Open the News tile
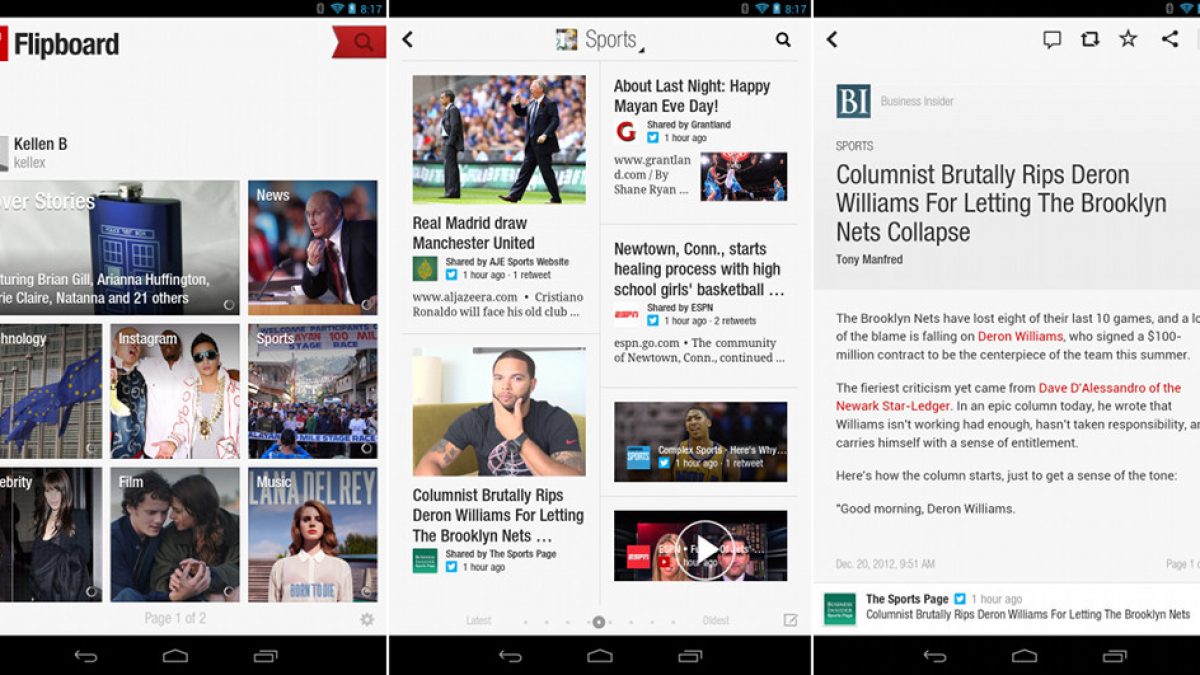1200x675 pixels. pos(312,247)
